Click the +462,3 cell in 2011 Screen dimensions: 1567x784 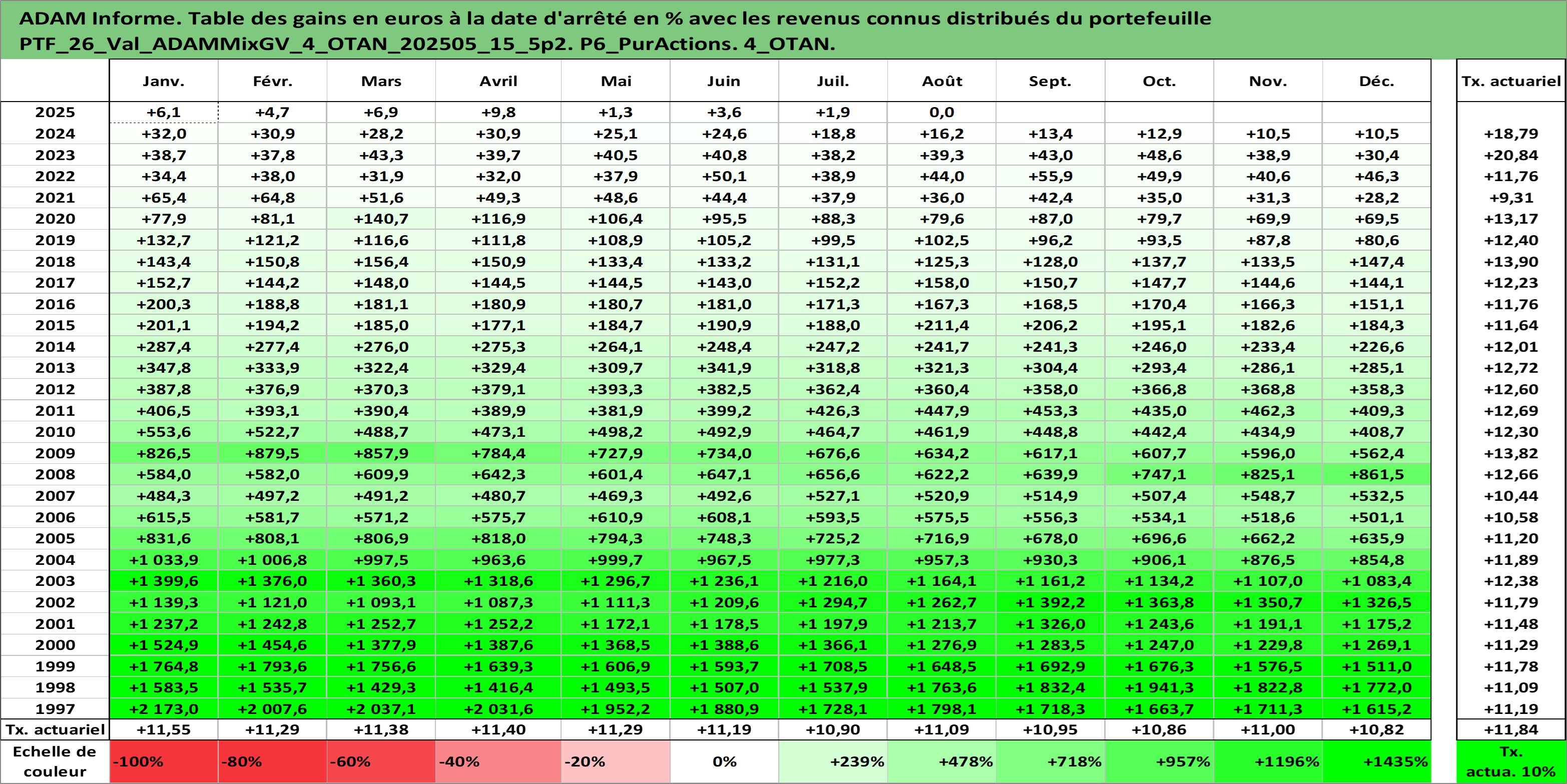pos(1268,411)
